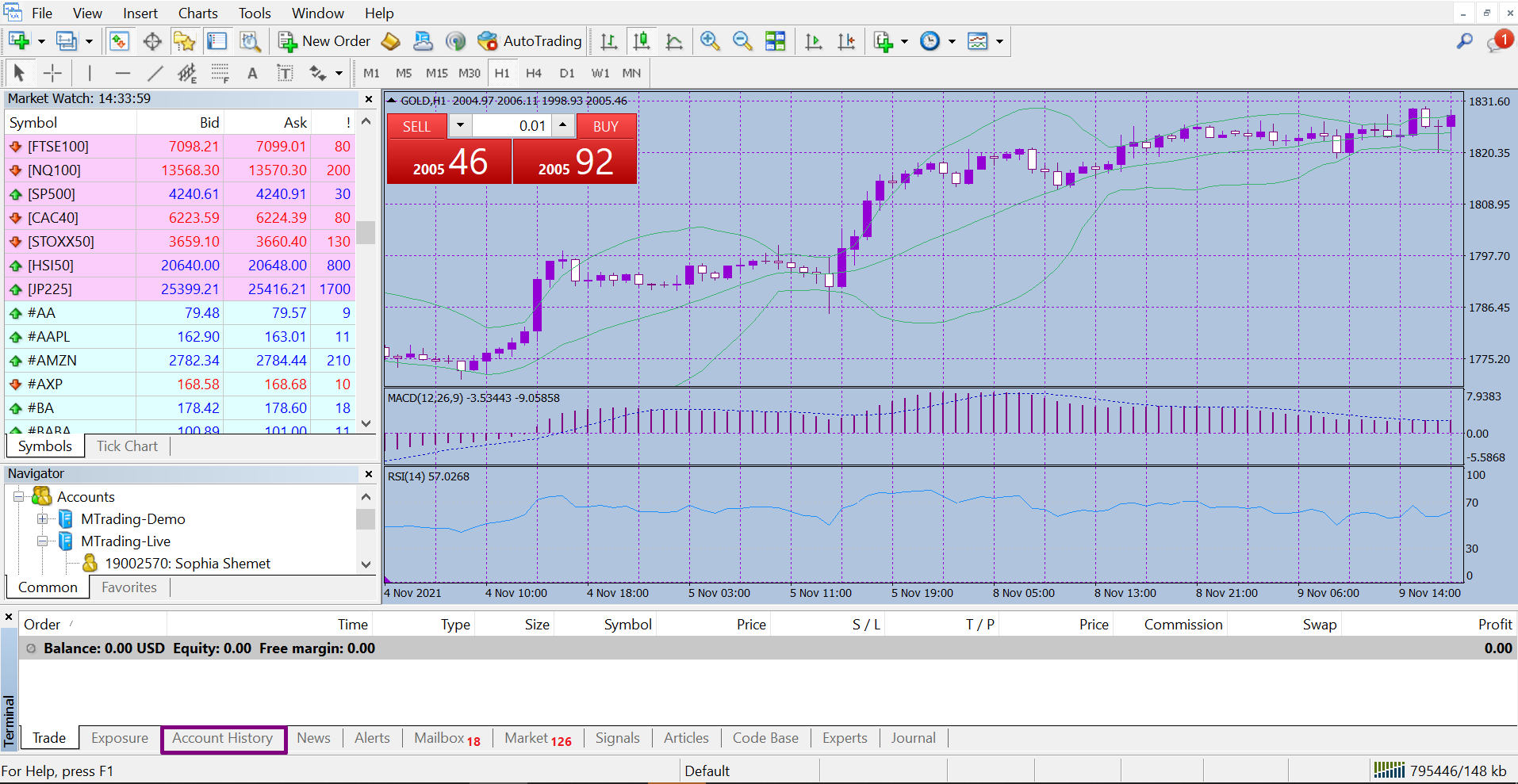Select the #AAPL row in Market Watch
Image resolution: width=1518 pixels, height=784 pixels.
pos(180,337)
